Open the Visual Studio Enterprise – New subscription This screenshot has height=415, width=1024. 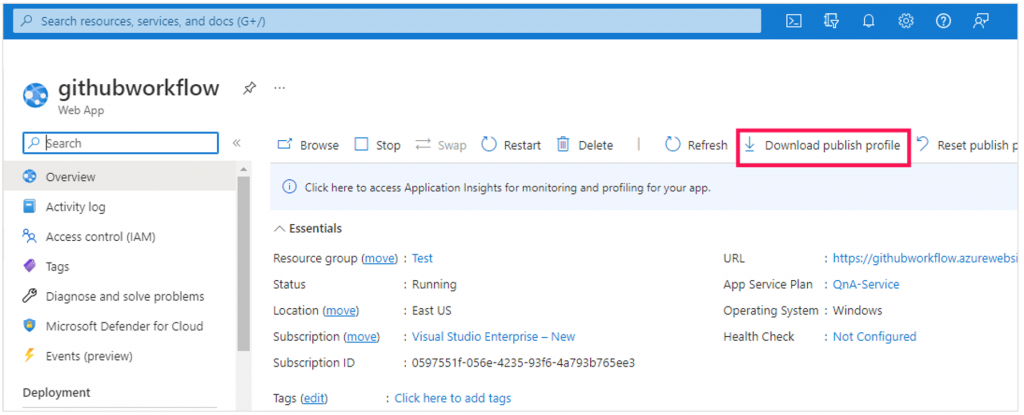tap(493, 337)
